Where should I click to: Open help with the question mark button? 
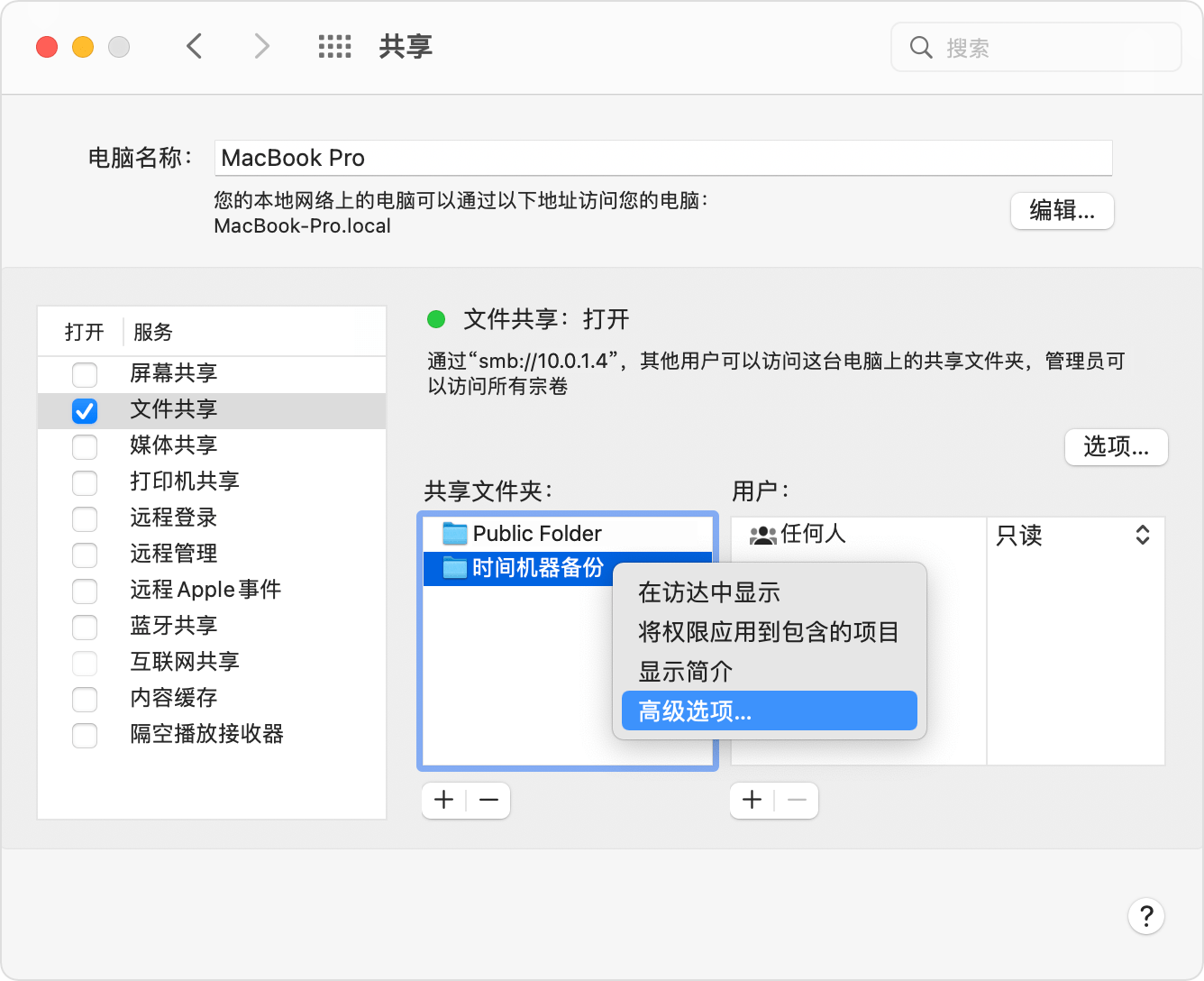1146,916
